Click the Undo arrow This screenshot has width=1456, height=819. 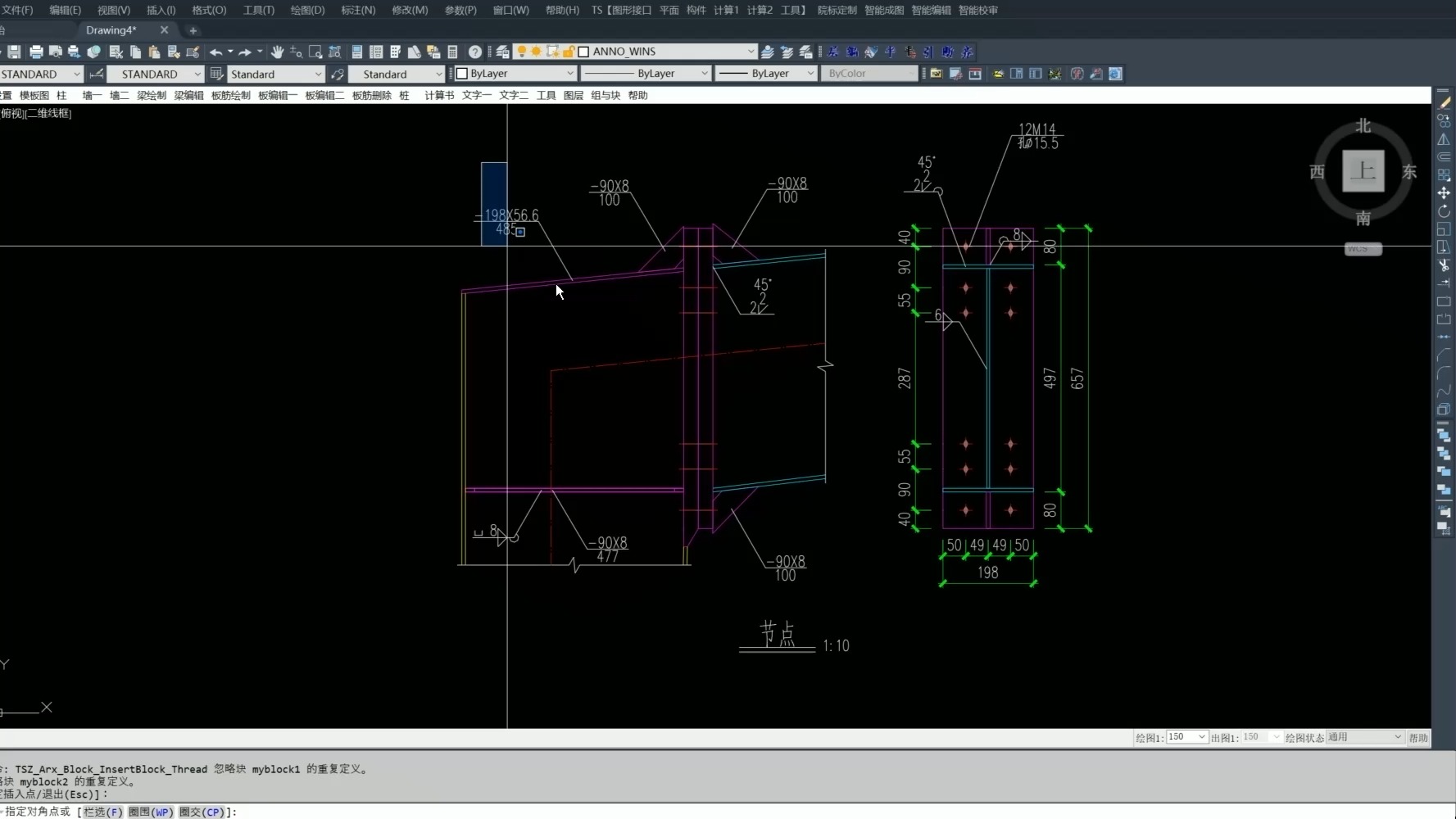[x=215, y=52]
